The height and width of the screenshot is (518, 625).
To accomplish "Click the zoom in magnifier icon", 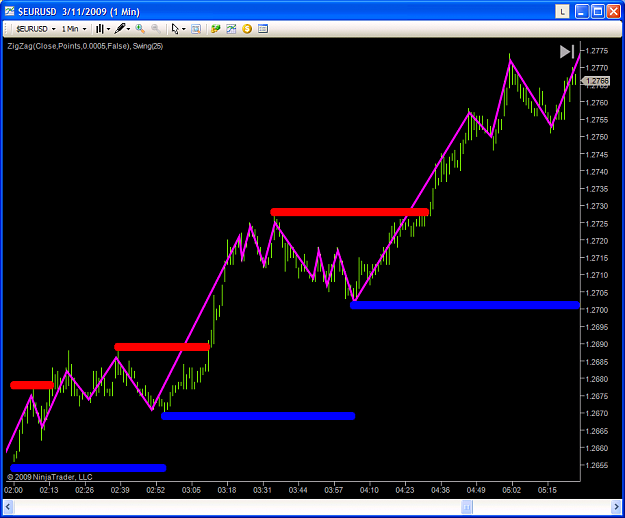I will (x=140, y=29).
